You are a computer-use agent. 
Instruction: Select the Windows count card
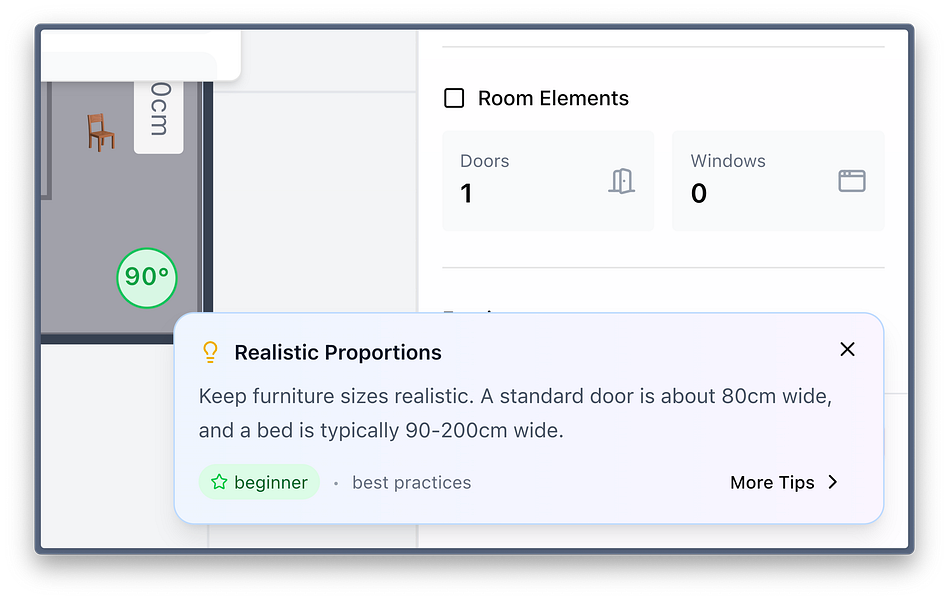778,180
